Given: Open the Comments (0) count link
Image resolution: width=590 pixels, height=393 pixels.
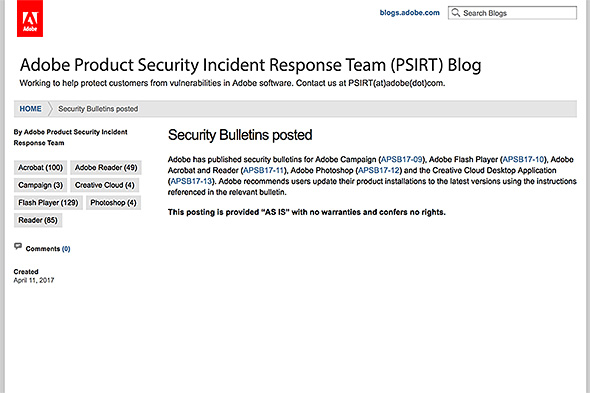Looking at the screenshot, I should (66, 249).
